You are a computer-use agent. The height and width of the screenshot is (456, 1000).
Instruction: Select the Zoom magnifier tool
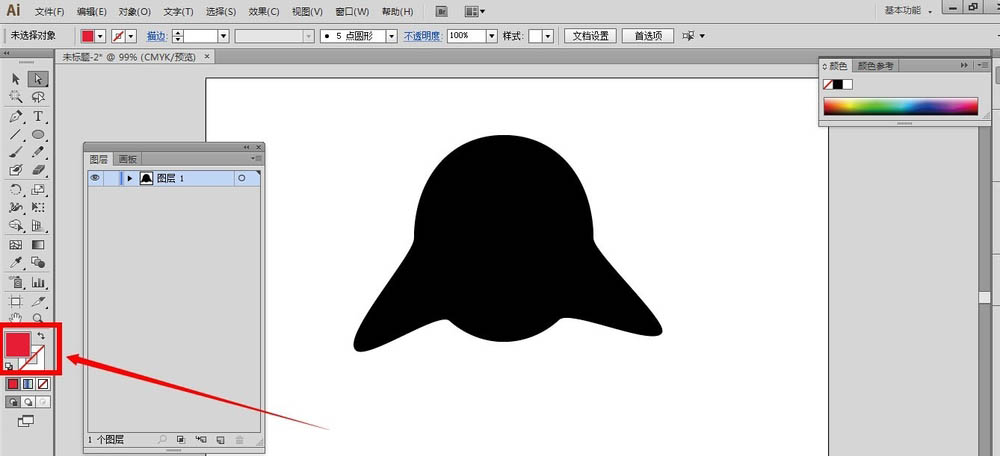(38, 318)
